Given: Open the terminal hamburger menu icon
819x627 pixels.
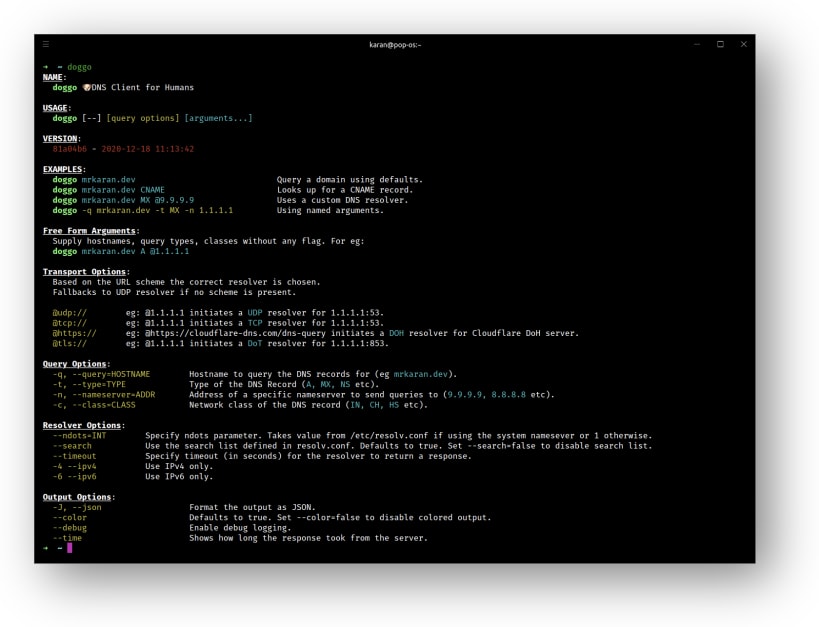Looking at the screenshot, I should (46, 44).
